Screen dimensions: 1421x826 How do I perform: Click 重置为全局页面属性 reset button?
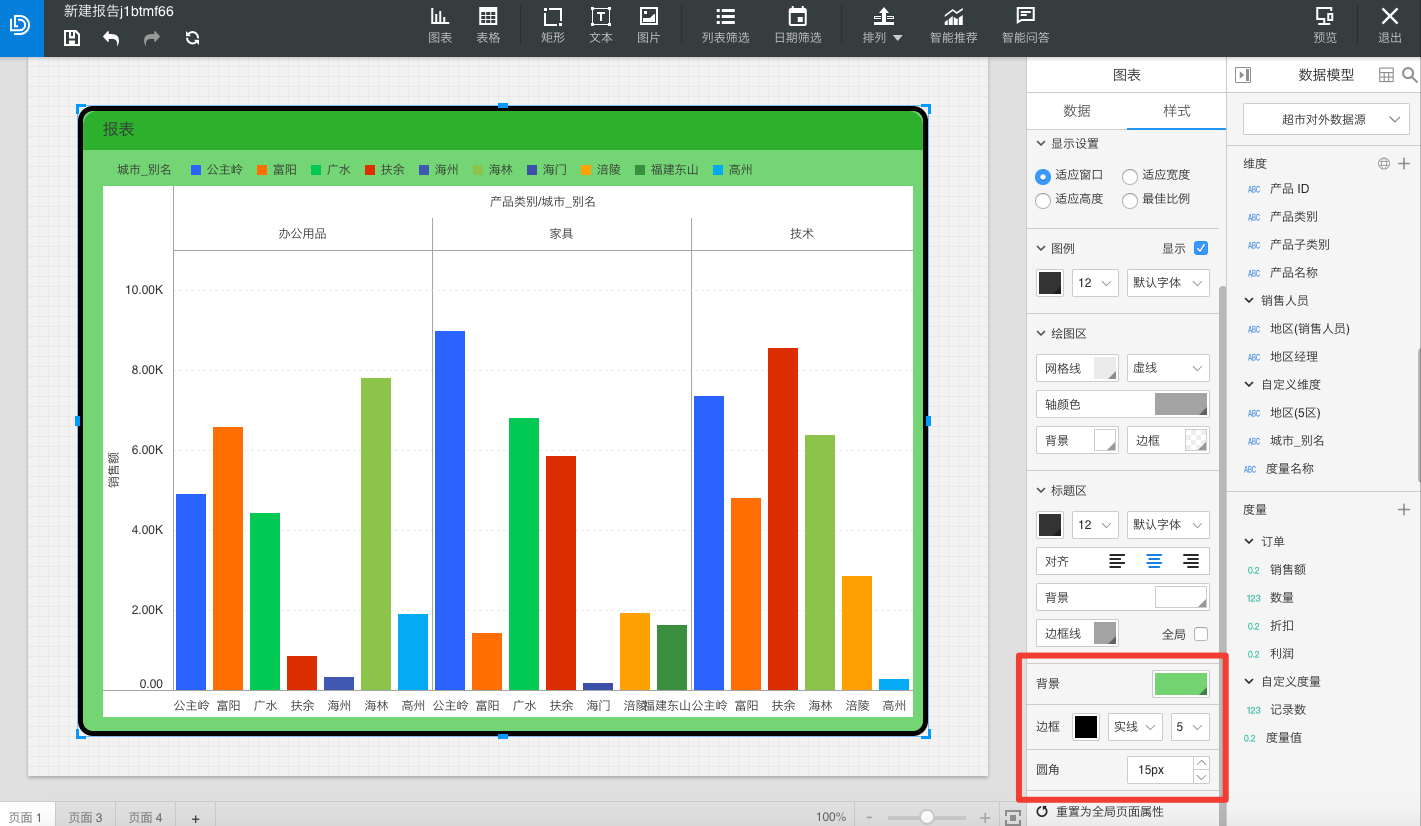(1100, 811)
